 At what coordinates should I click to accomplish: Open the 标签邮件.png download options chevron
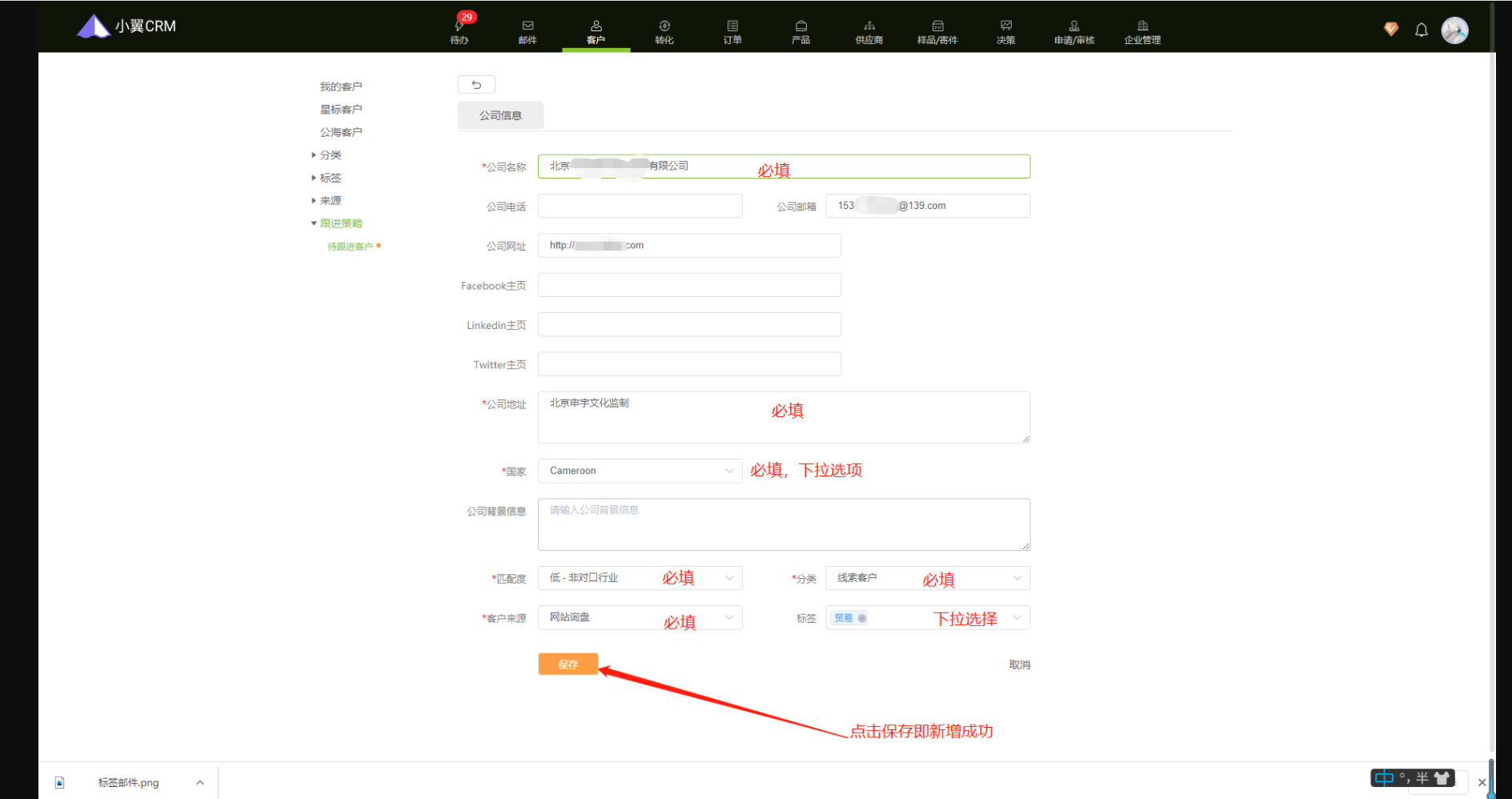(200, 782)
